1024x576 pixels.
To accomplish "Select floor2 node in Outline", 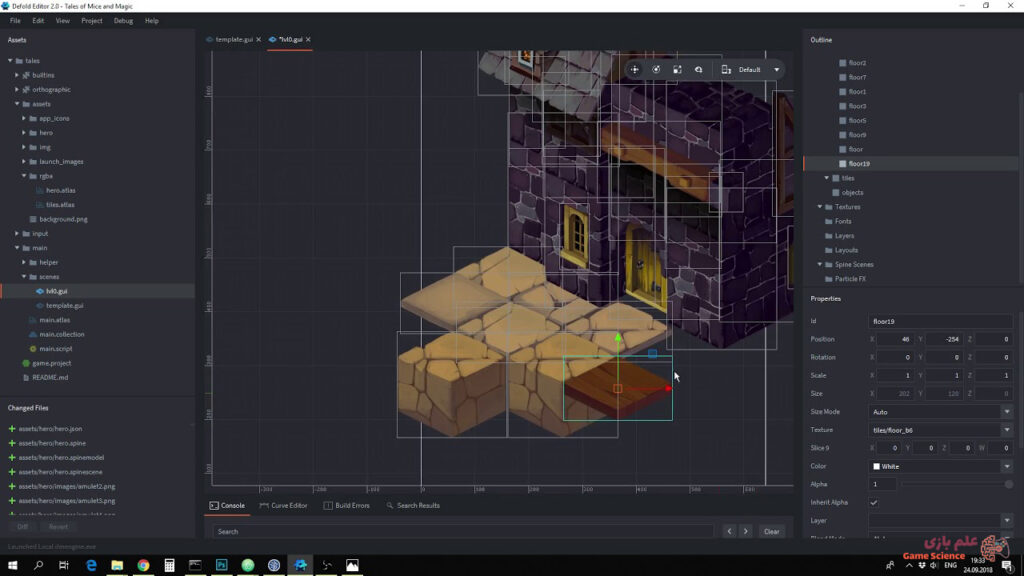I will coord(857,63).
